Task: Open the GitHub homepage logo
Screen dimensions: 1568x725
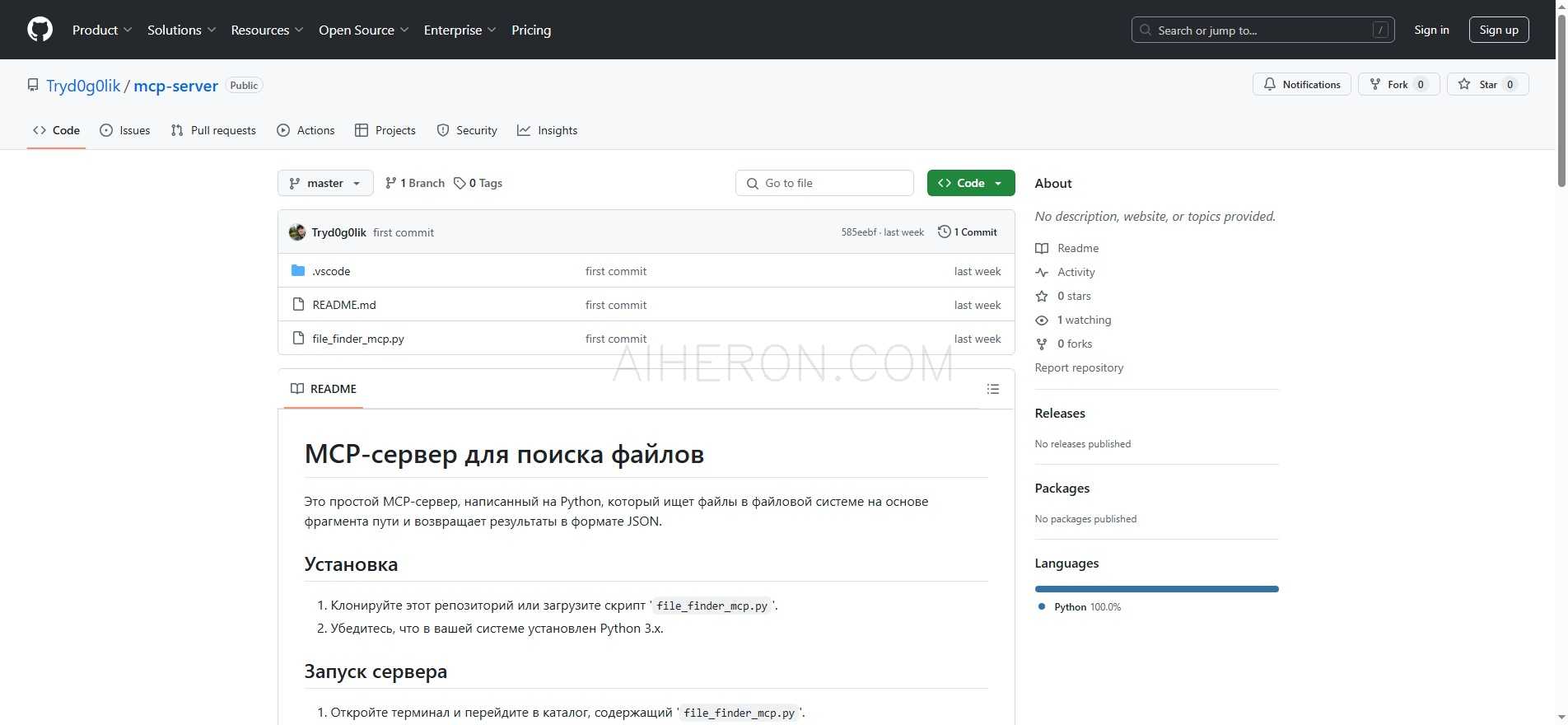Action: click(x=40, y=30)
